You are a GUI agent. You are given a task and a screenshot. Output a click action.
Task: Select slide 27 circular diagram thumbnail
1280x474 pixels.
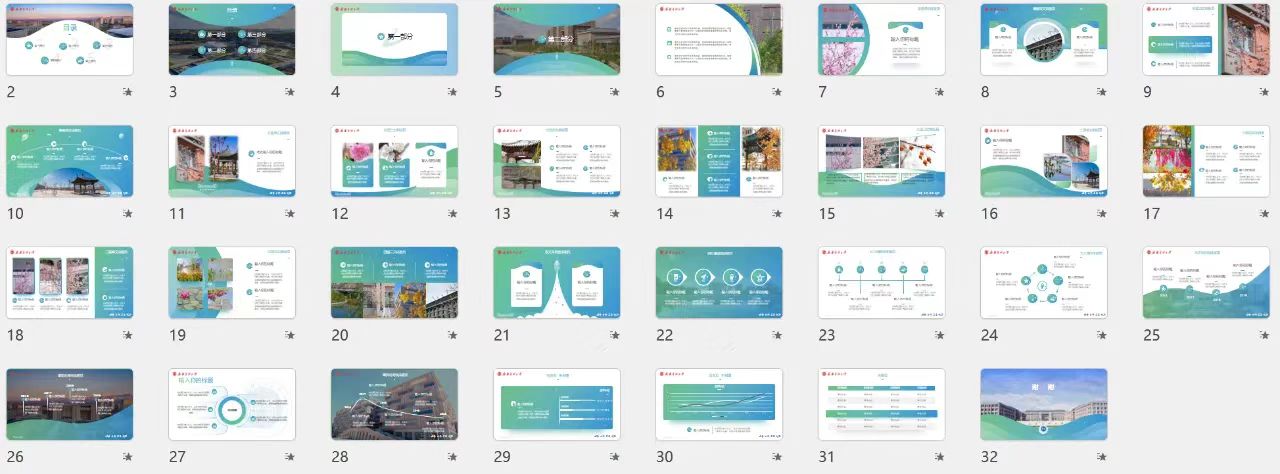[x=231, y=405]
